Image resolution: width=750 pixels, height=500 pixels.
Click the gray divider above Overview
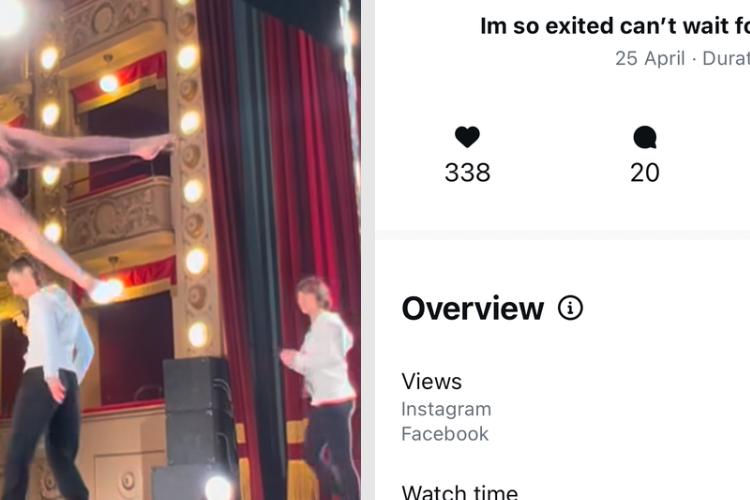(562, 234)
